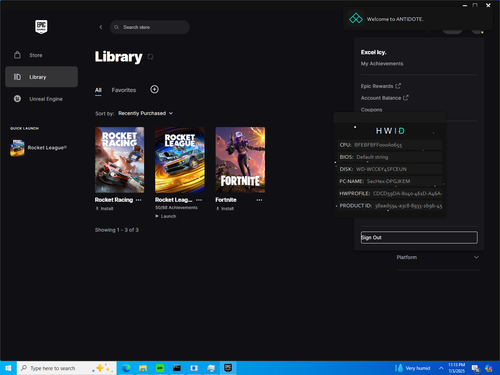500x375 pixels.
Task: Click the Search store field
Action: pyautogui.click(x=150, y=27)
